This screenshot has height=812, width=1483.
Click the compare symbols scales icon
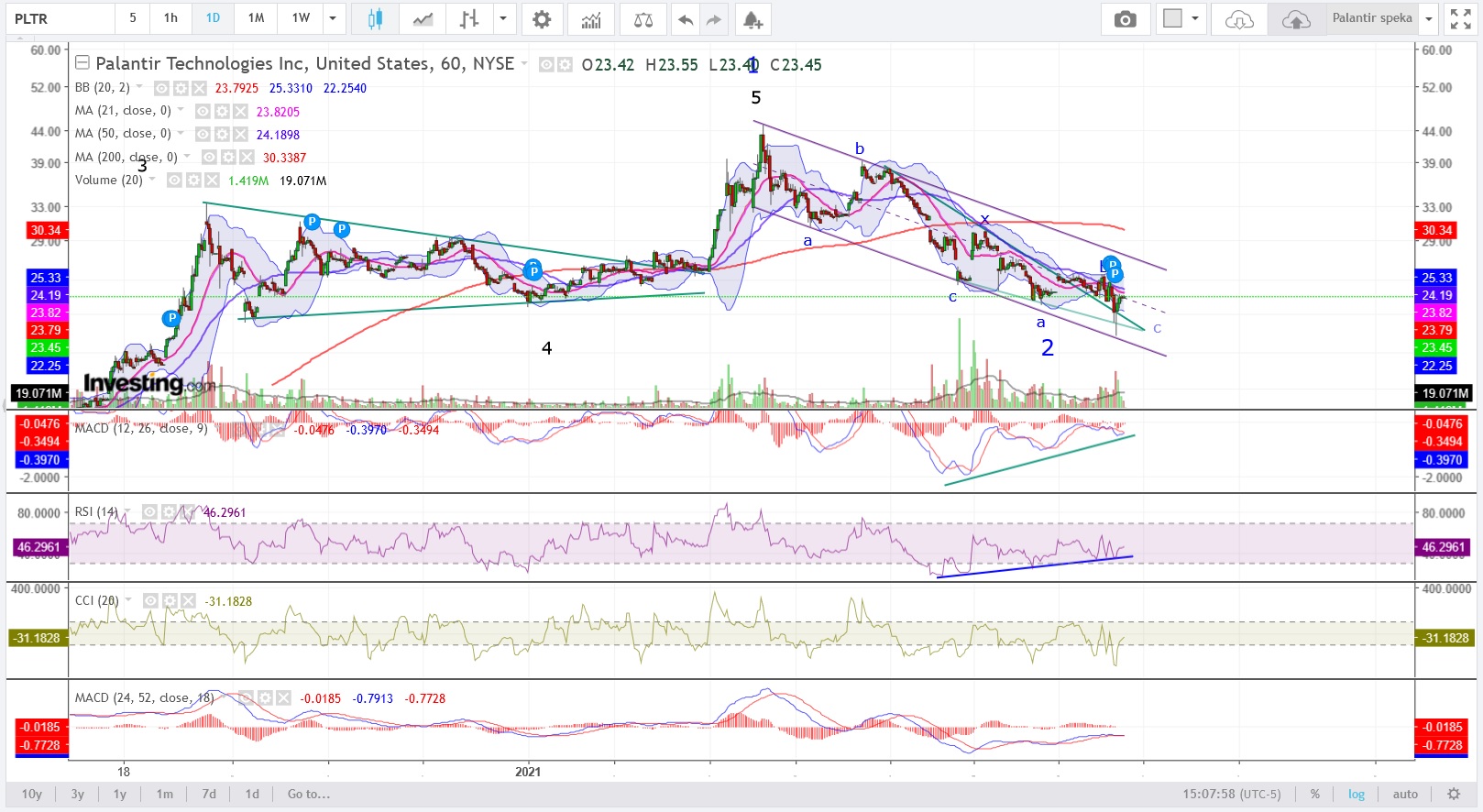coord(643,19)
